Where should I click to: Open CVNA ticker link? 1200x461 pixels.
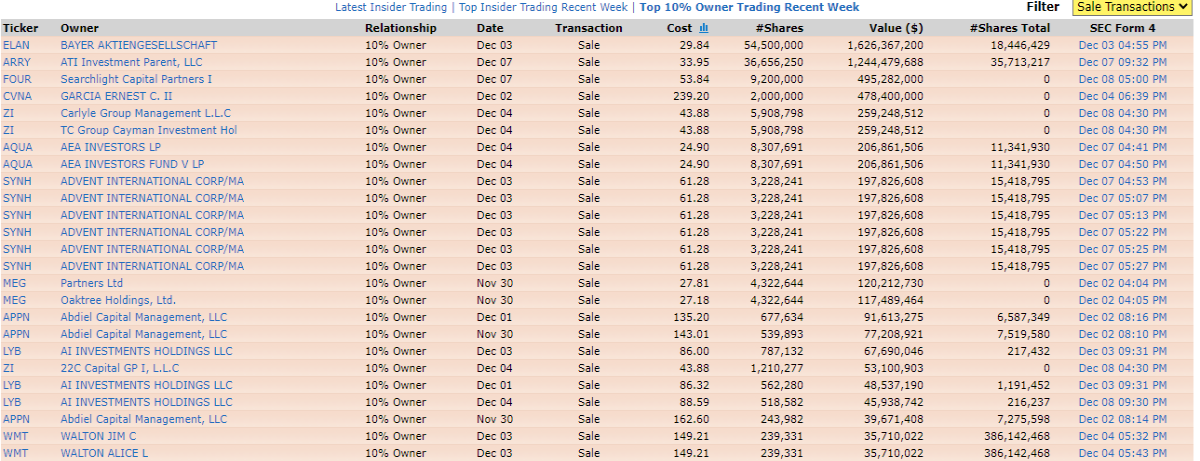pos(17,96)
